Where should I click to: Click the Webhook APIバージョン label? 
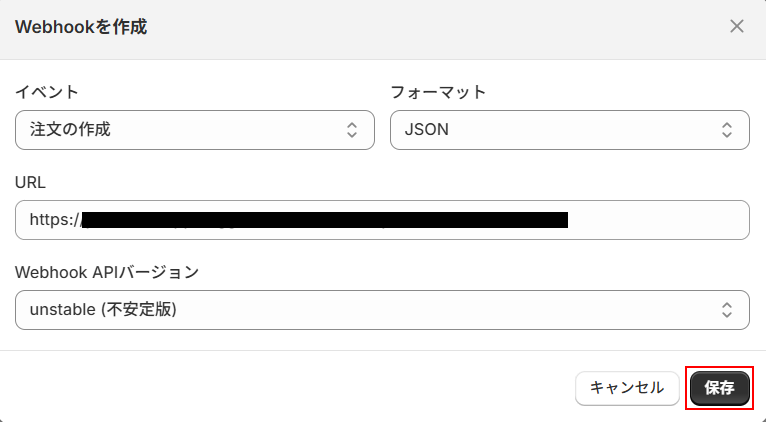[x=107, y=272]
